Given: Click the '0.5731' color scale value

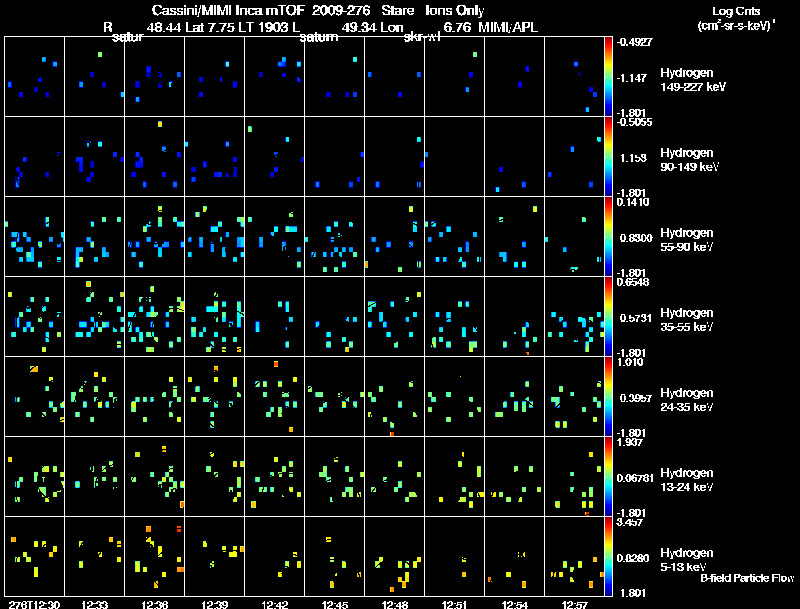Looking at the screenshot, I should (636, 318).
